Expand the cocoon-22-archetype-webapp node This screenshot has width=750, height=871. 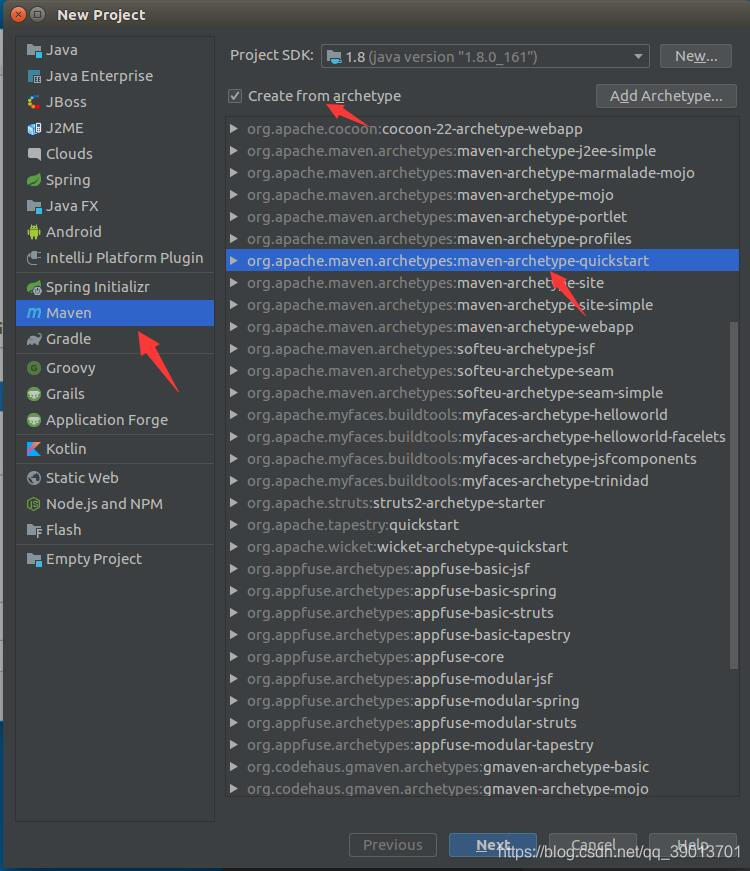tap(234, 129)
